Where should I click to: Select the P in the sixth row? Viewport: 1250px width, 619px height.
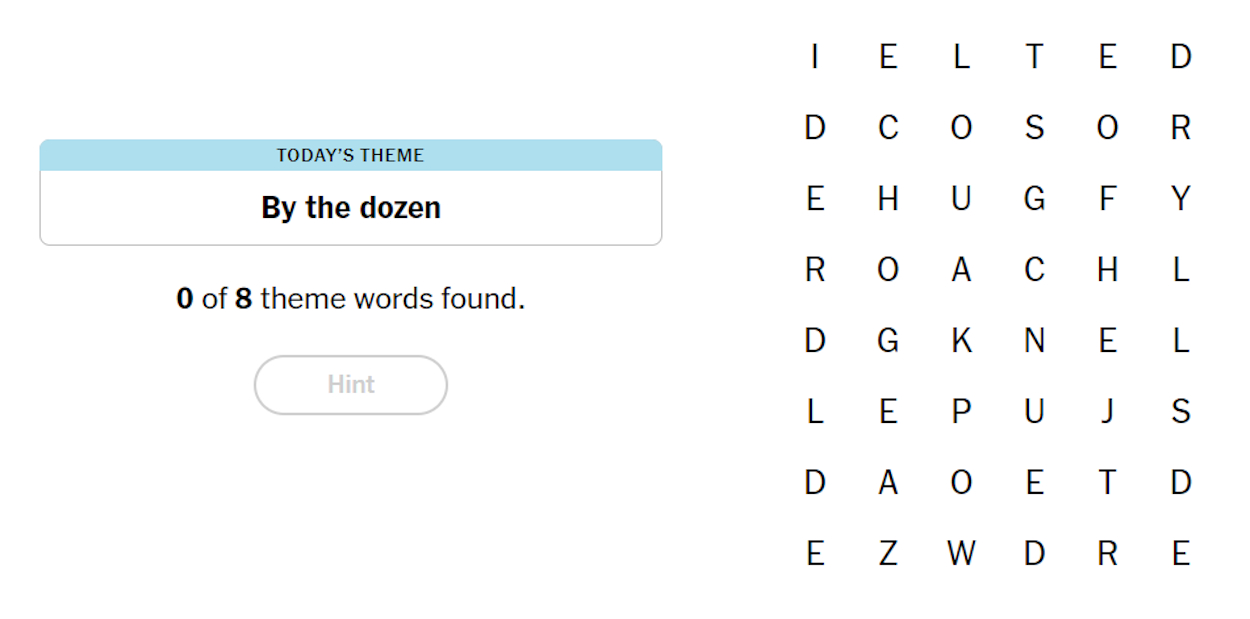[x=961, y=411]
